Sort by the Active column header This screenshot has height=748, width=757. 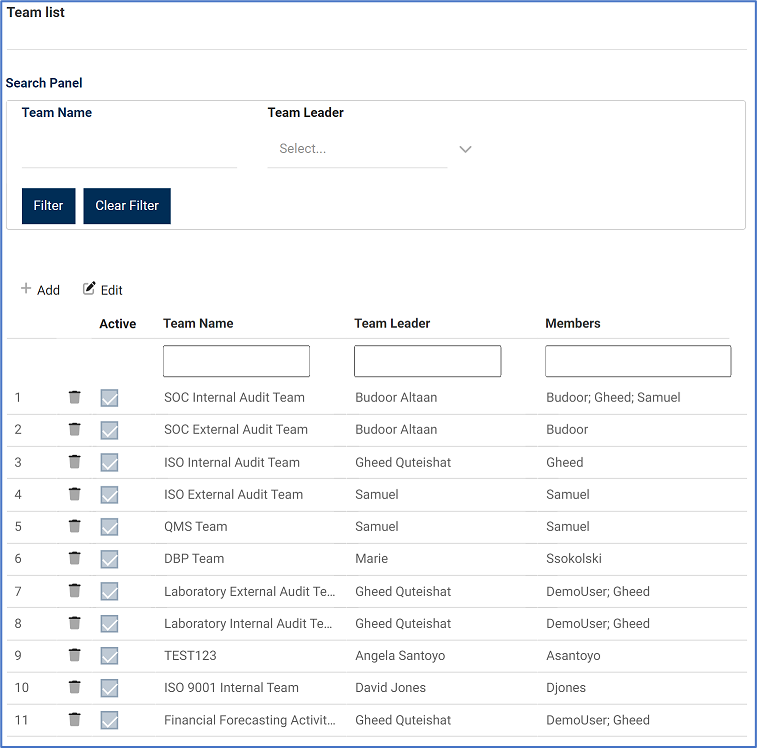117,324
